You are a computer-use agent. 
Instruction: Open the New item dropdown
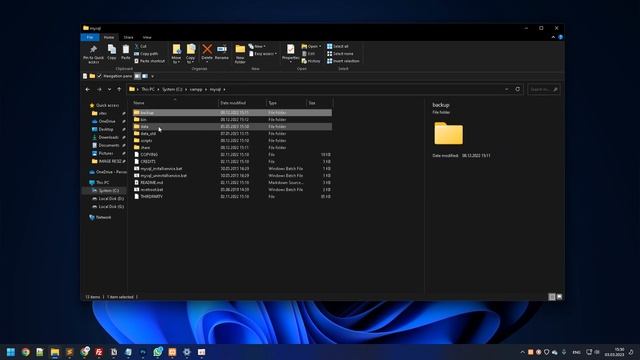258,47
